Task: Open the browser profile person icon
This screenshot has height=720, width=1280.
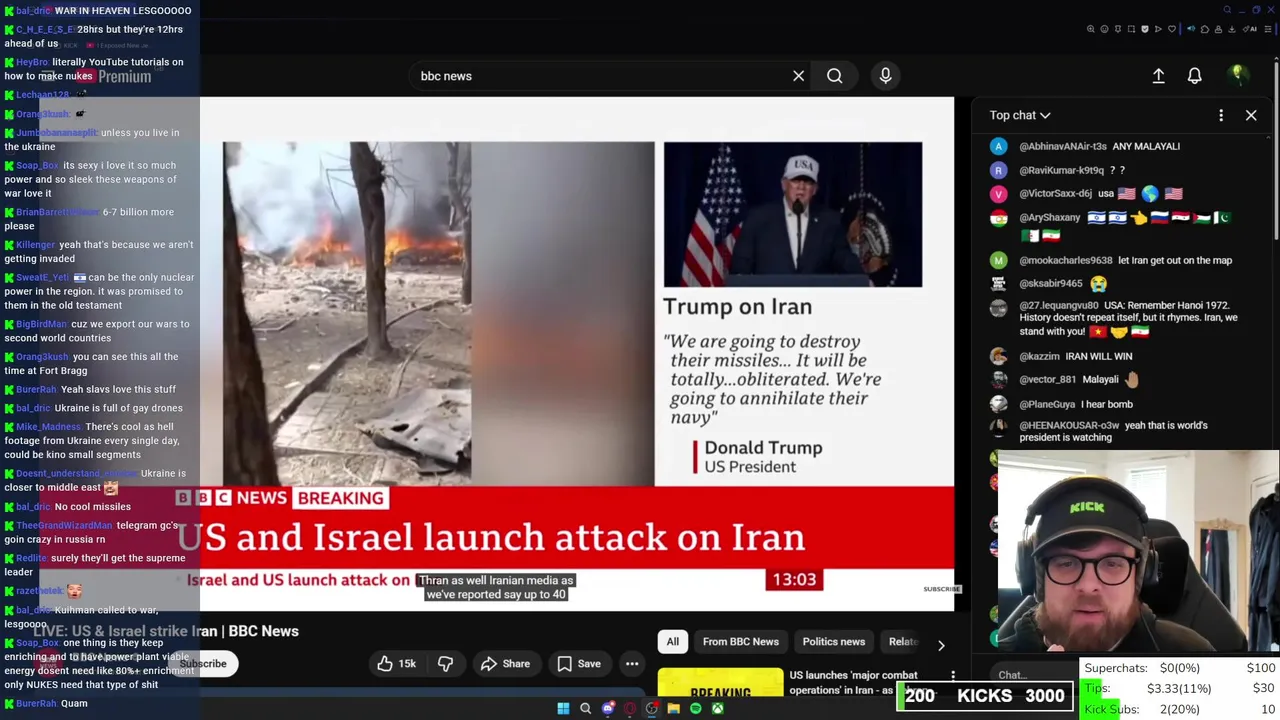Action: coord(1218,29)
